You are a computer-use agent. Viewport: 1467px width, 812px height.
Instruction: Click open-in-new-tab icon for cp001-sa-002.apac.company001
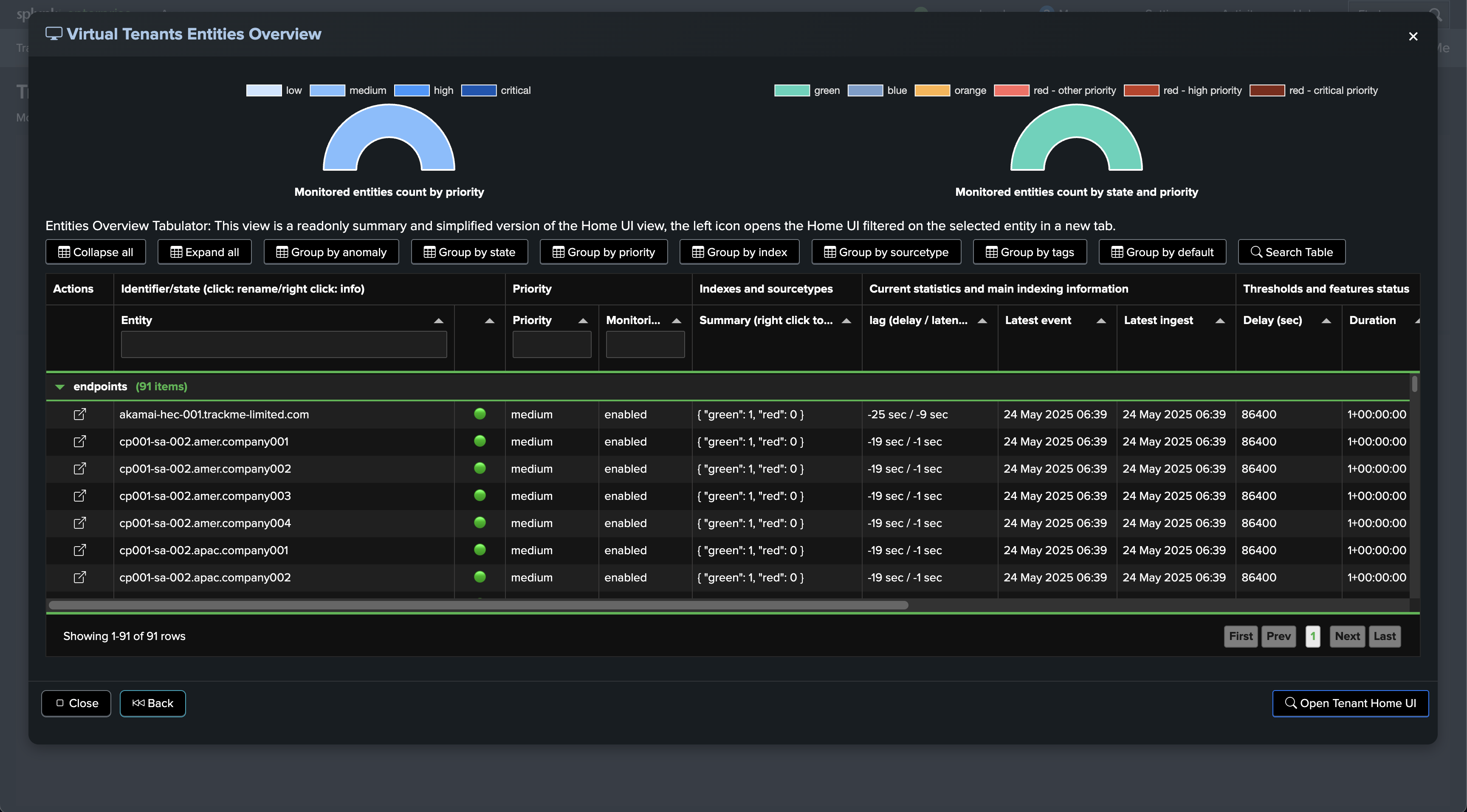coord(80,550)
